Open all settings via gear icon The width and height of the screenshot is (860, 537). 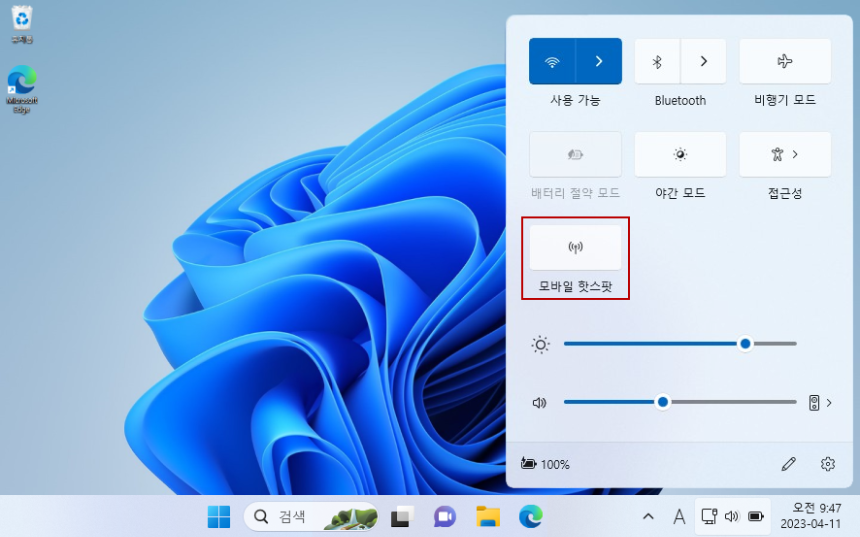click(828, 464)
